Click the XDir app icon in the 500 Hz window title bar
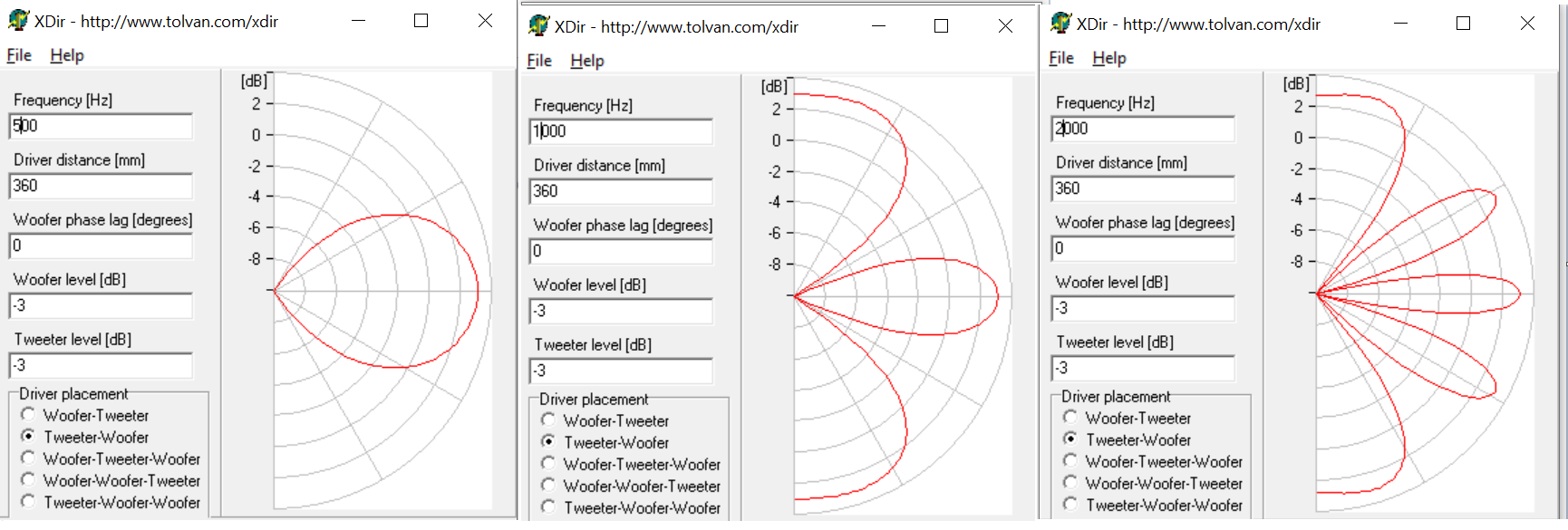 [x=18, y=20]
